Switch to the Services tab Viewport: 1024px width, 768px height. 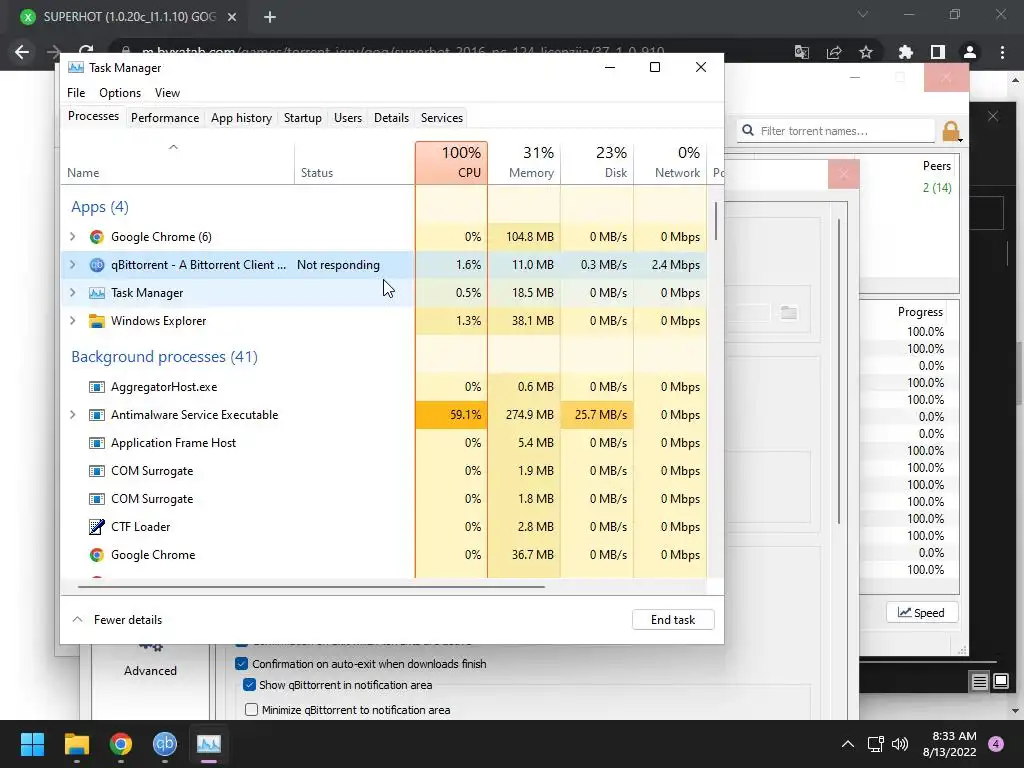[x=441, y=118]
